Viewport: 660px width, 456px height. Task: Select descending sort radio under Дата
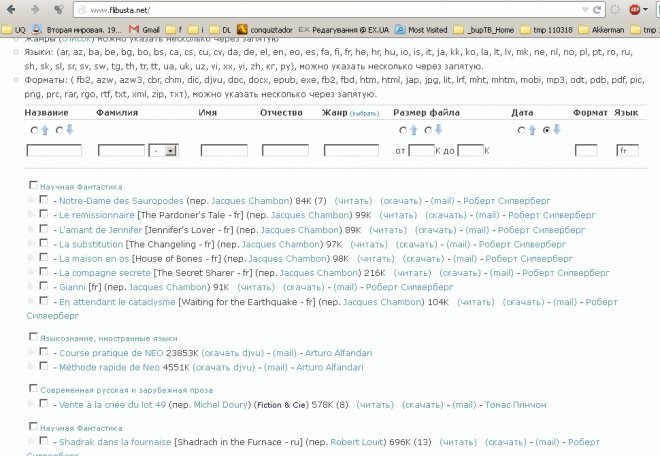pos(545,130)
